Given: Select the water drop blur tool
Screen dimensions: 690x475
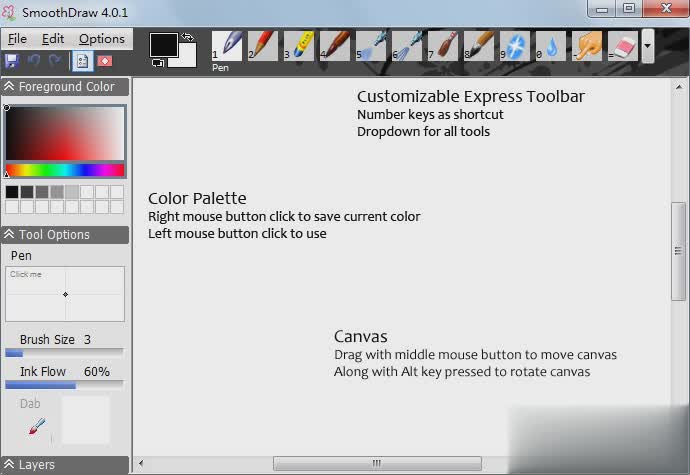Looking at the screenshot, I should coord(551,46).
